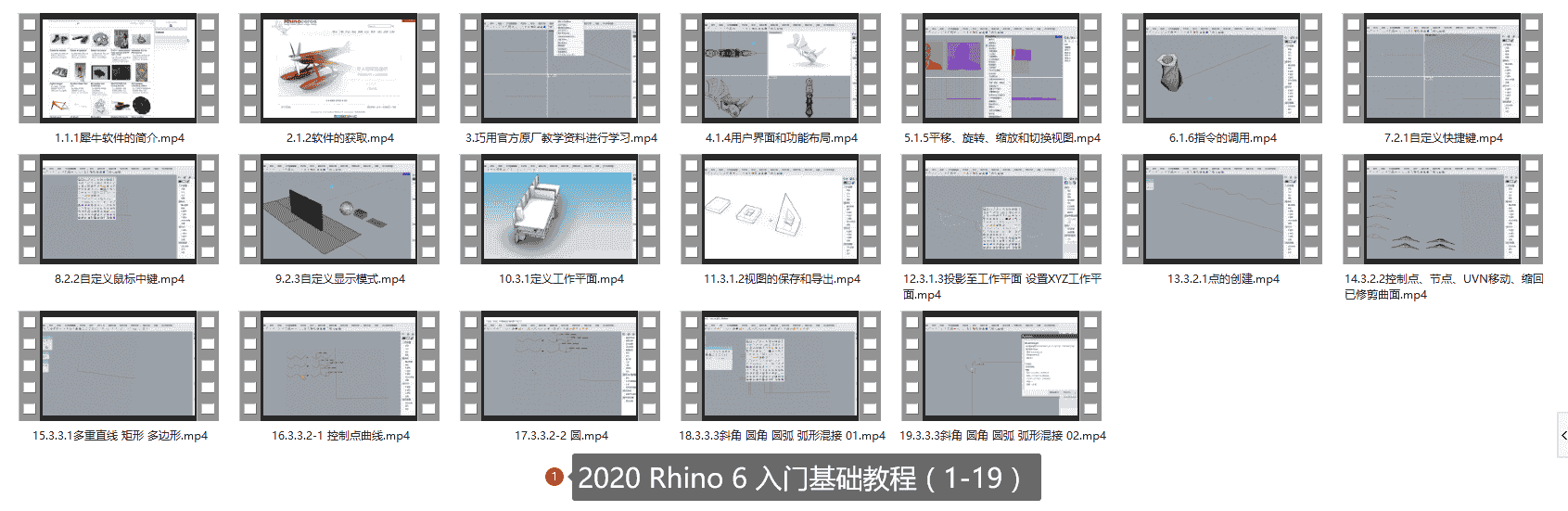The width and height of the screenshot is (1568, 511).
Task: Select file name 5.1.5平移、旋转、缩放和切换视图.mp4
Action: (x=1002, y=138)
